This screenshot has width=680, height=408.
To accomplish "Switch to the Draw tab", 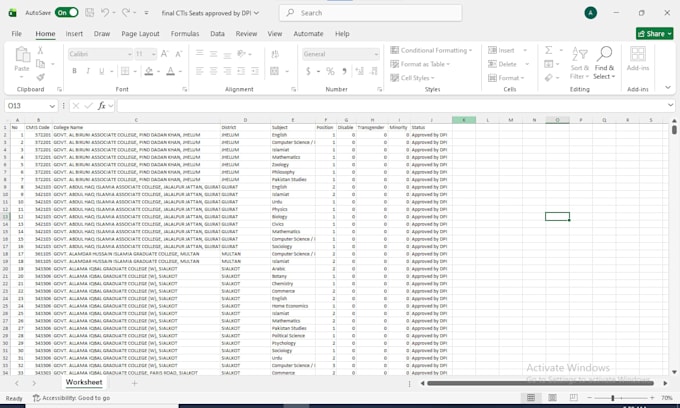I will pos(102,33).
